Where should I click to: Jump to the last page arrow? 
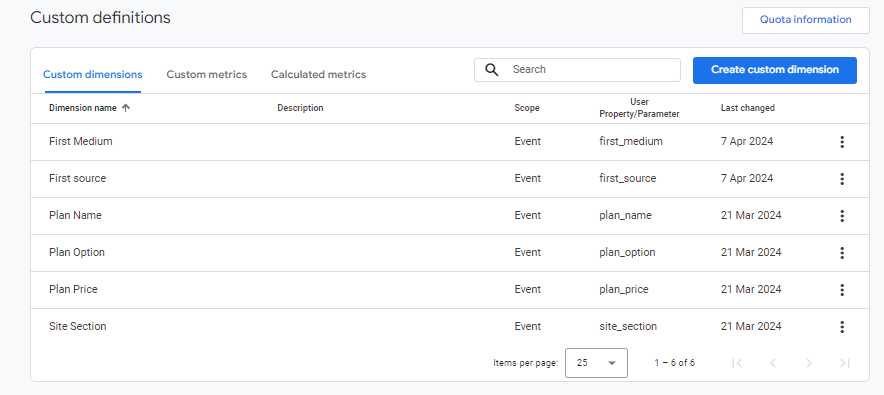pyautogui.click(x=845, y=363)
